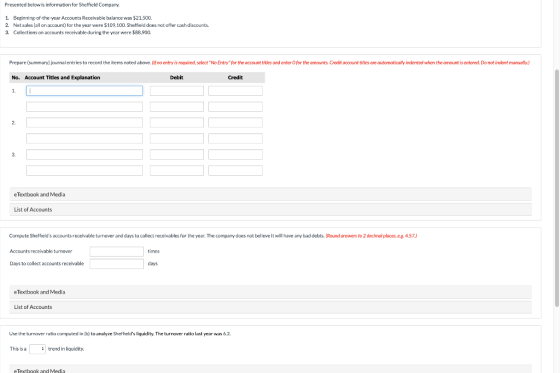Click entry 3 second row credit field
The width and height of the screenshot is (560, 373).
235,170
